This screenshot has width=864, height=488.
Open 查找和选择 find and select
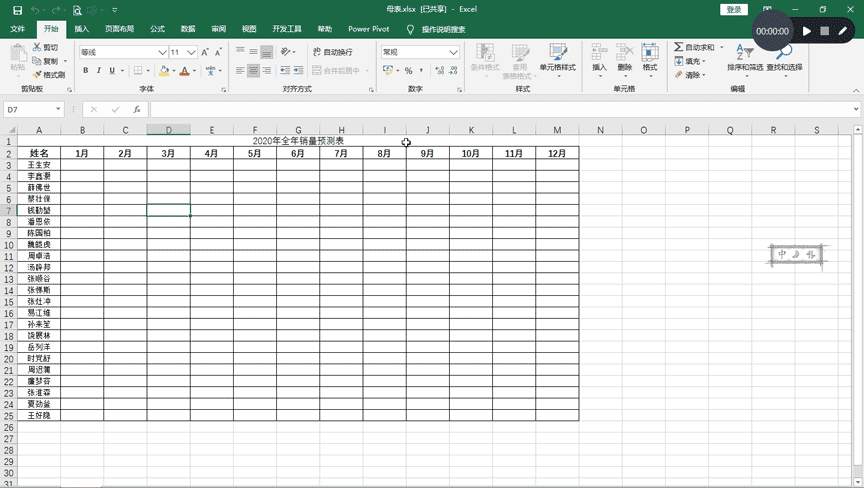784,58
